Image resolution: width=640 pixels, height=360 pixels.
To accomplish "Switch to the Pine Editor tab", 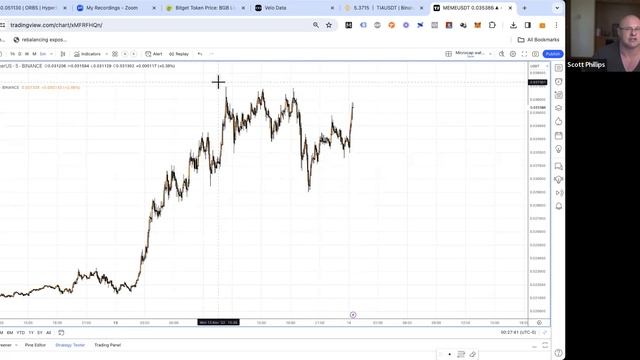I will click(35, 345).
